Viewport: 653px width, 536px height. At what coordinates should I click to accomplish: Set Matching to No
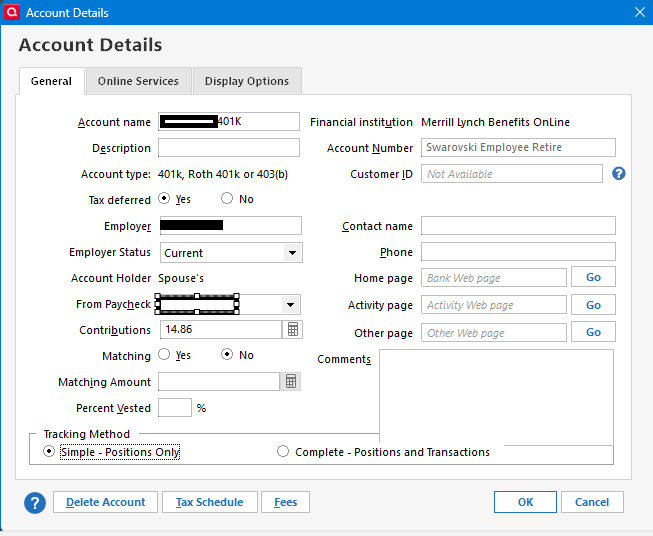(x=227, y=354)
